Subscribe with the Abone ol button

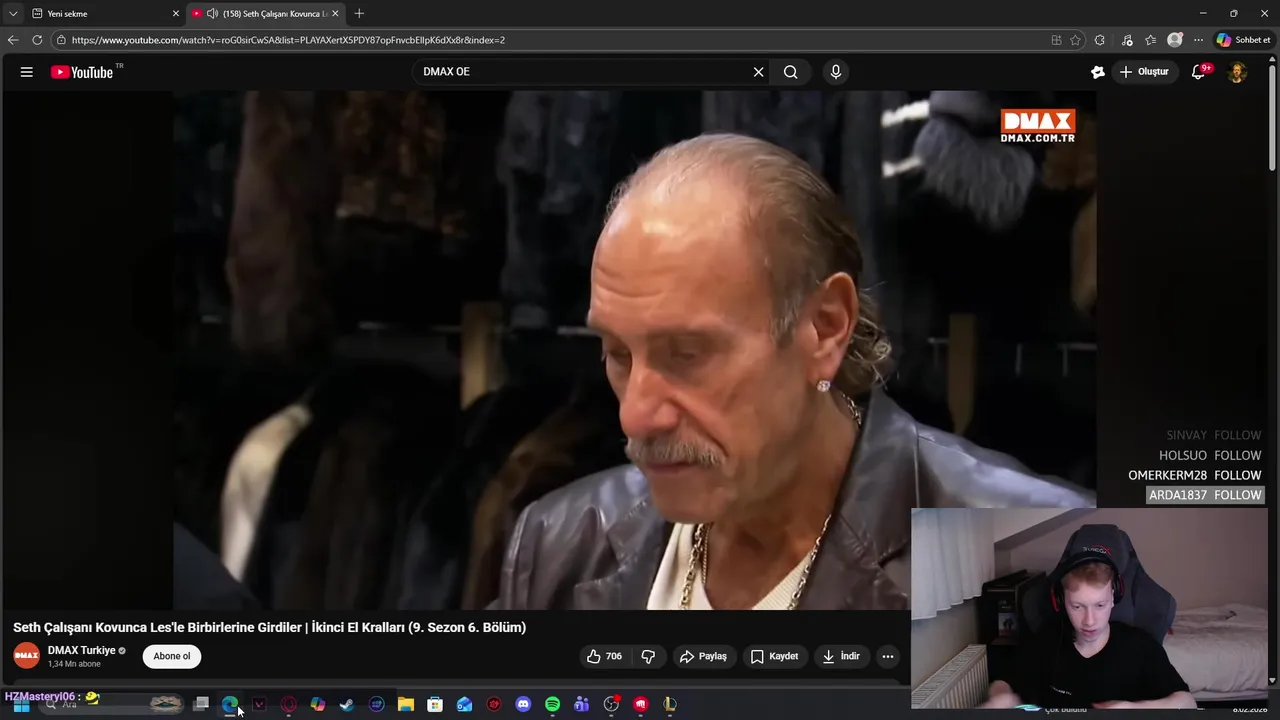click(171, 656)
